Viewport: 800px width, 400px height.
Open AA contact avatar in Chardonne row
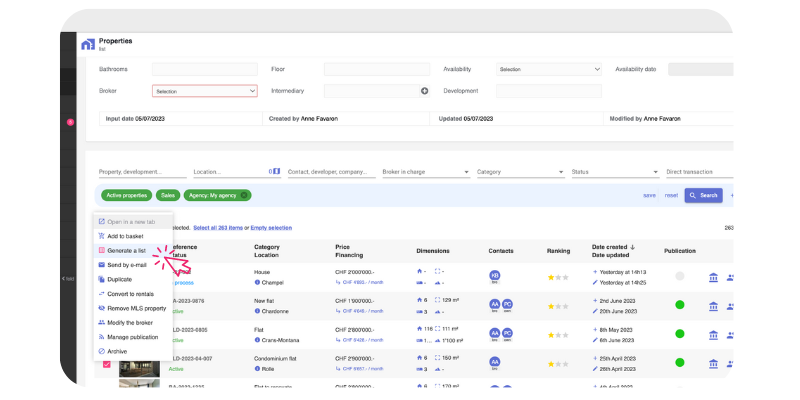tap(494, 305)
